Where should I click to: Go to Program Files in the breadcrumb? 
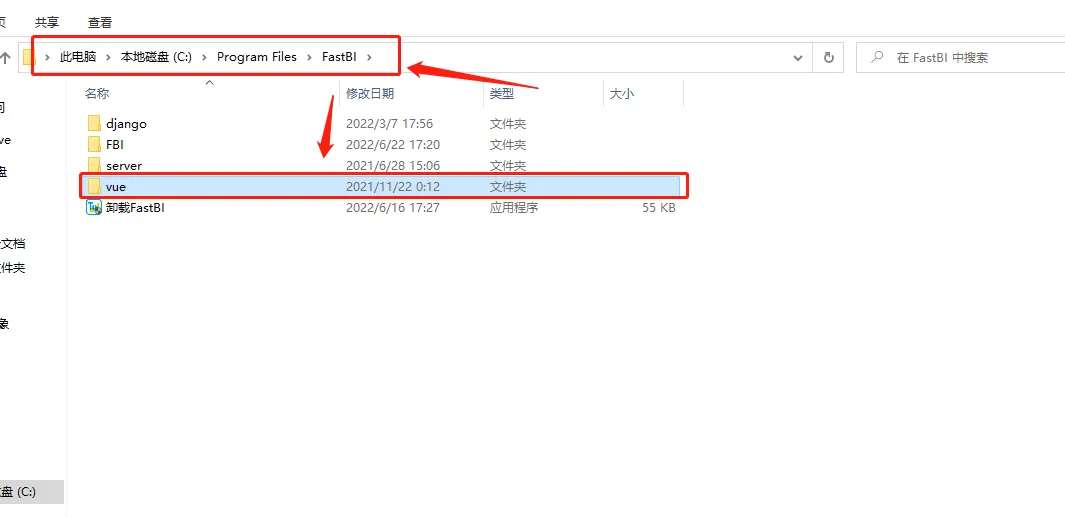(x=257, y=58)
